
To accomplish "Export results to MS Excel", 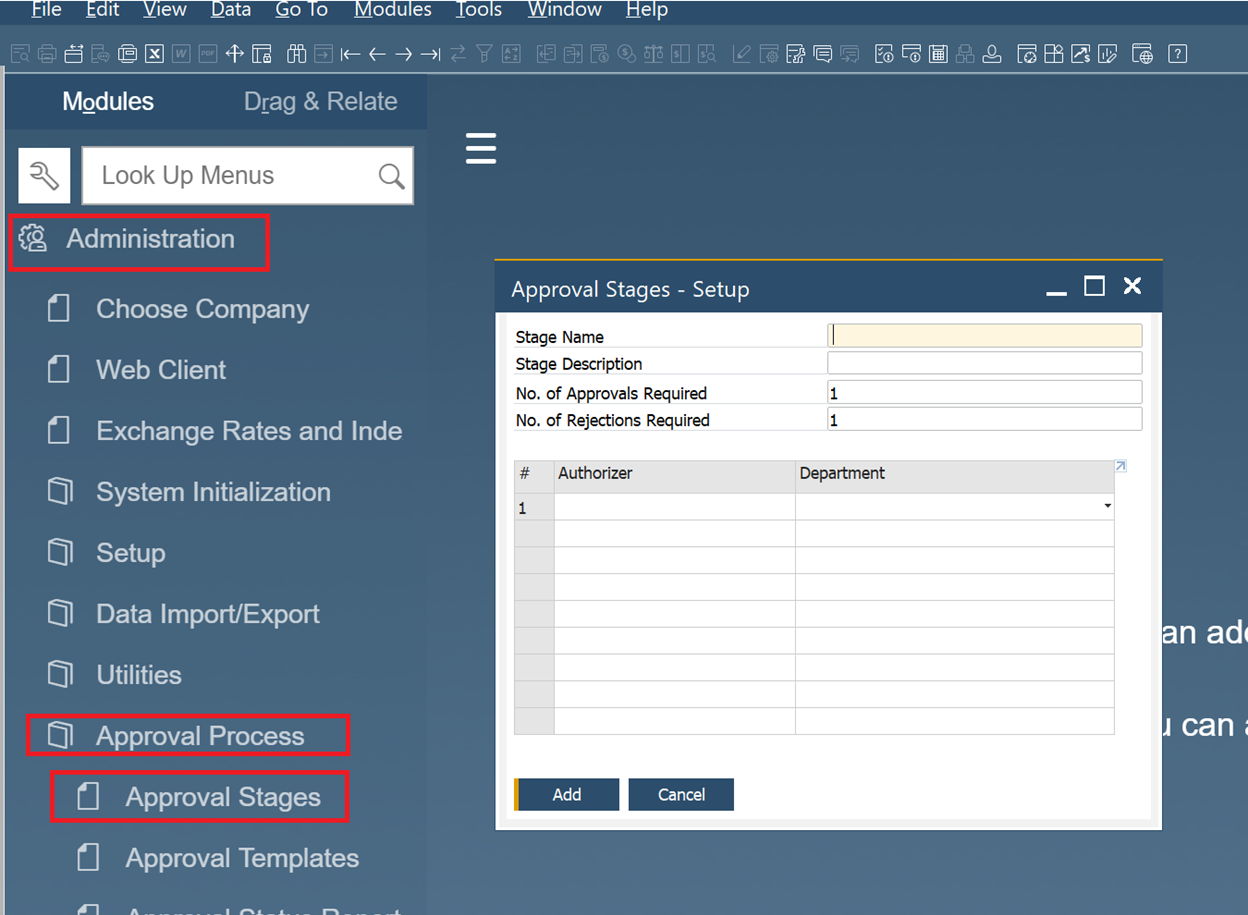I will point(154,53).
